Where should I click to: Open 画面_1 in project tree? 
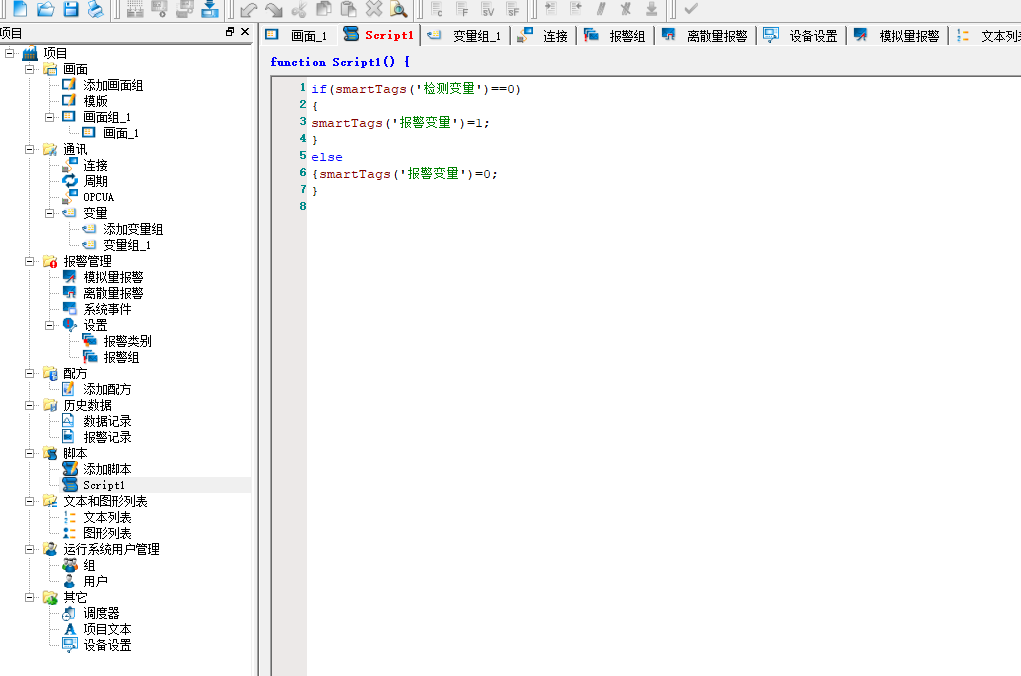pyautogui.click(x=120, y=133)
